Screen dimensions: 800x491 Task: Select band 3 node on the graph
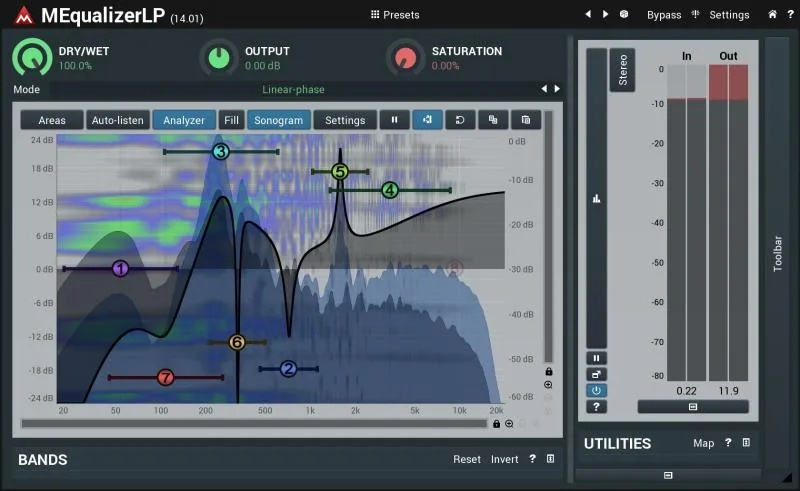tap(221, 152)
